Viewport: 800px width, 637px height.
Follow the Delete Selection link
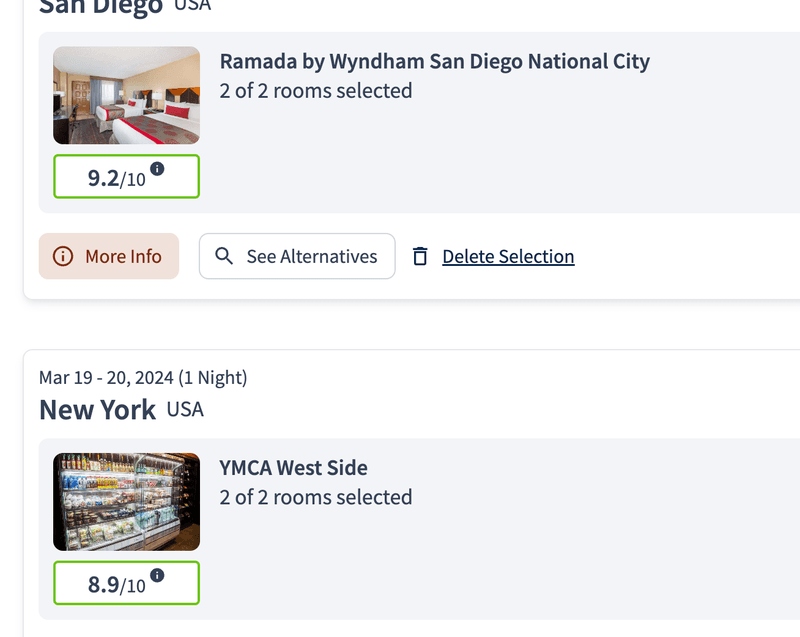[x=508, y=257]
